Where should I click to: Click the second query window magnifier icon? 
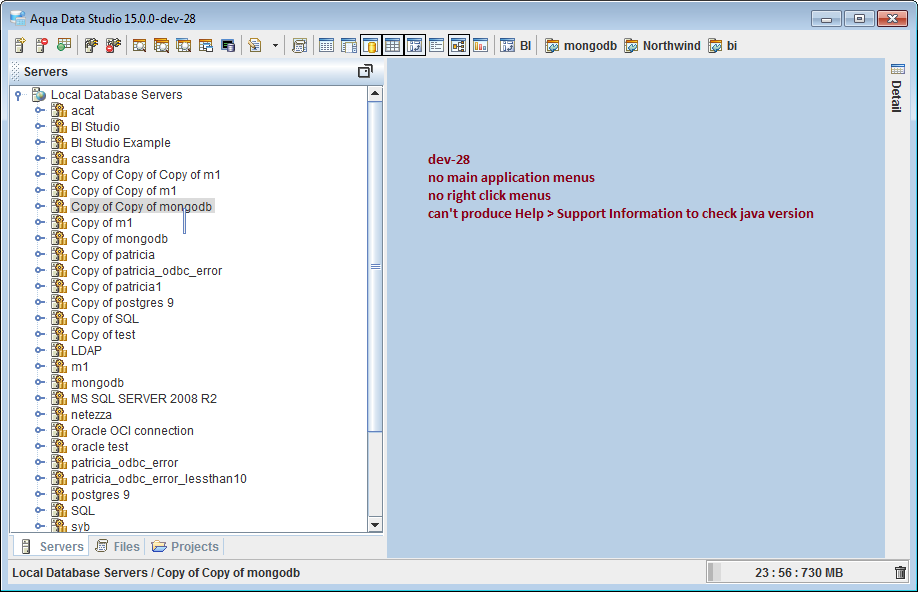[162, 45]
